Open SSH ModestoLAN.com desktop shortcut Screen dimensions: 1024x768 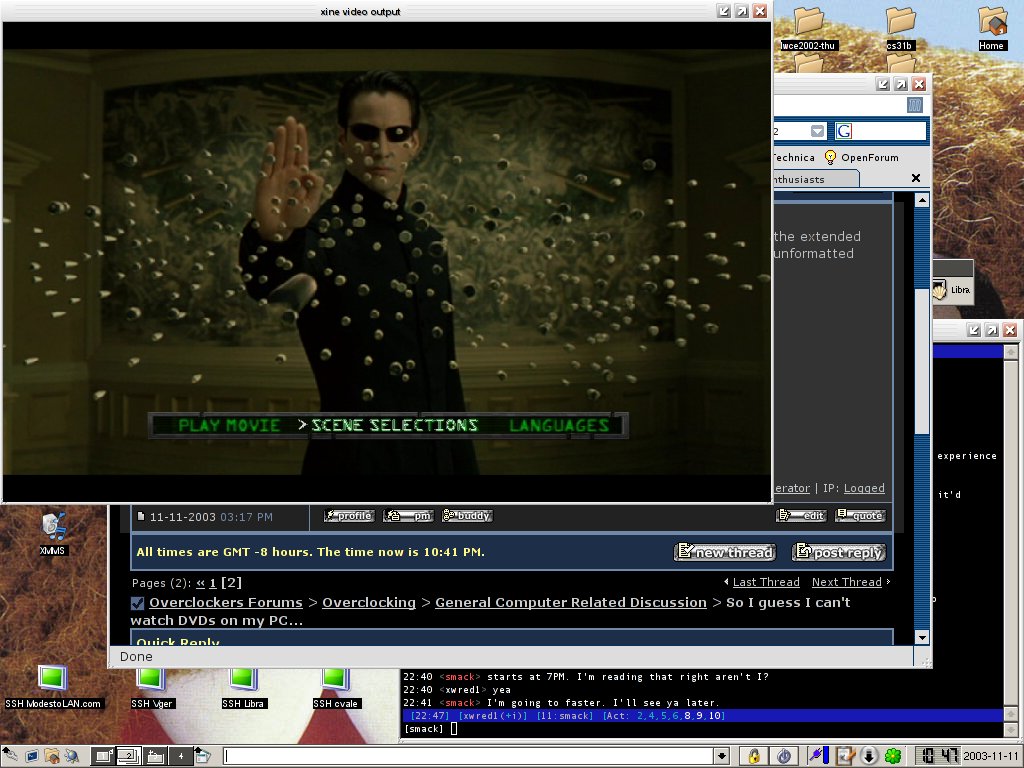click(52, 687)
